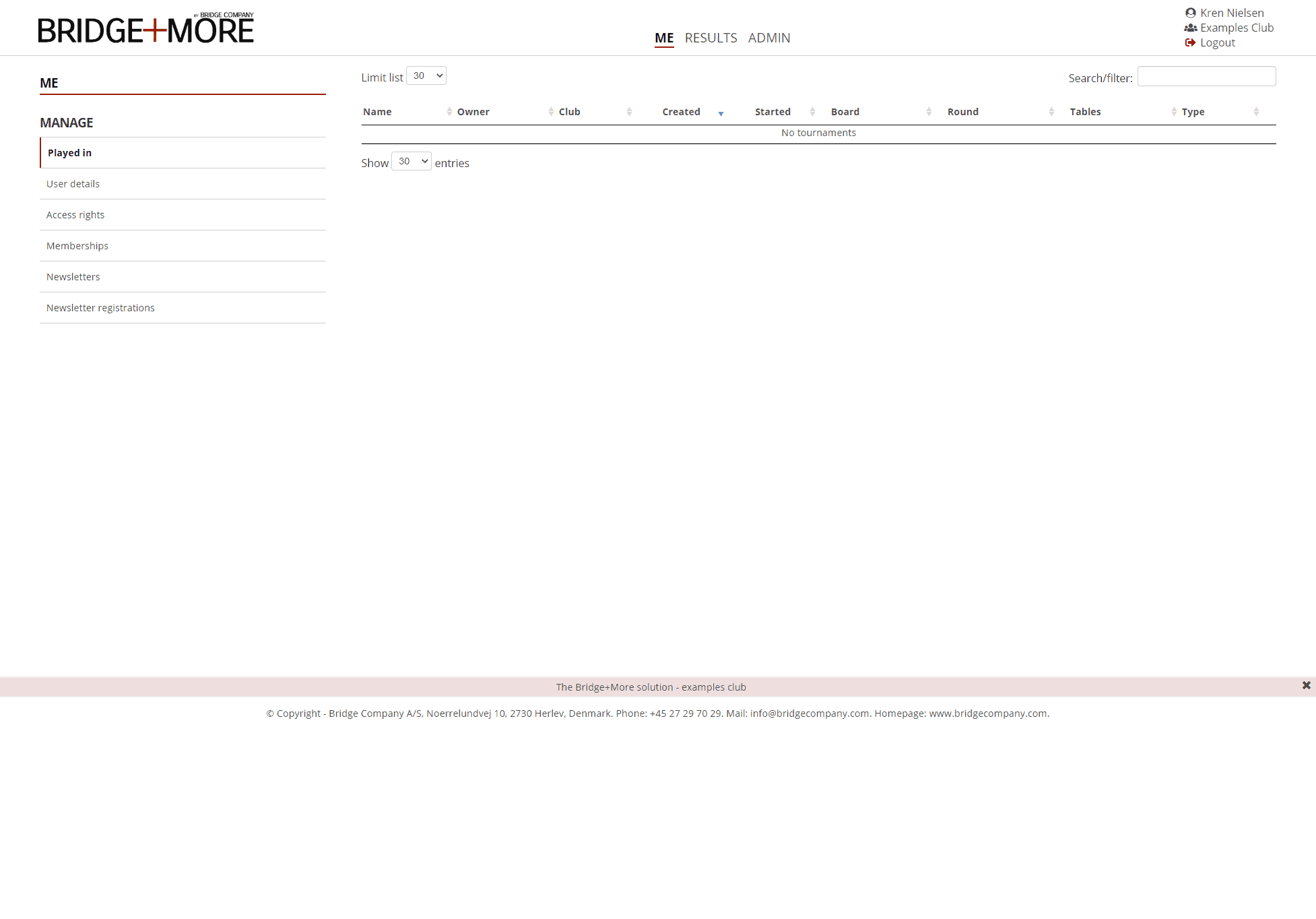Viewport: 1316px width, 919px height.
Task: Open the Limit list dropdown
Action: (426, 75)
